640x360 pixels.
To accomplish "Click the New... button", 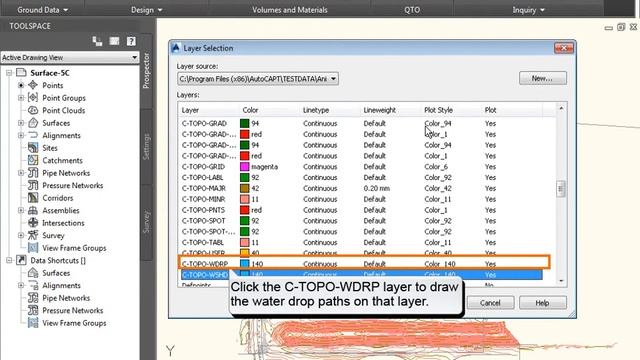I will 542,78.
